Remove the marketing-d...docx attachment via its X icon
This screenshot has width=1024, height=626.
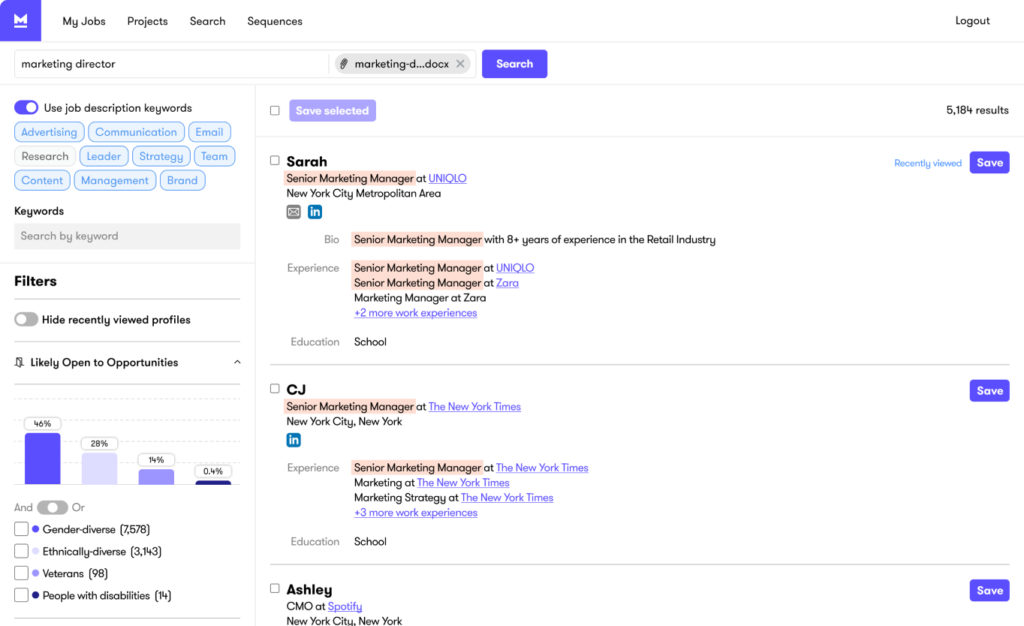coord(459,63)
